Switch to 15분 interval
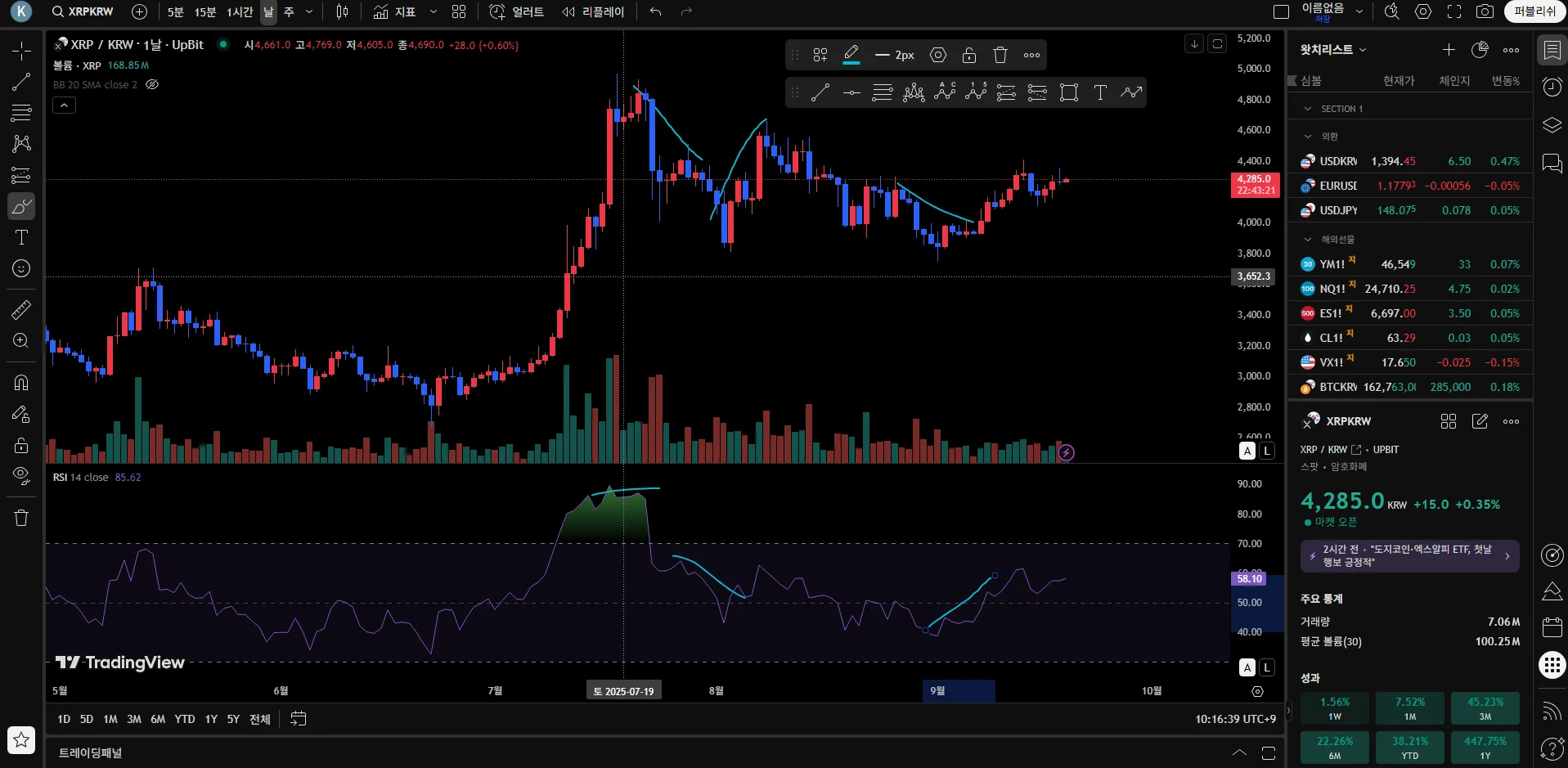The image size is (1568, 768). pos(205,11)
